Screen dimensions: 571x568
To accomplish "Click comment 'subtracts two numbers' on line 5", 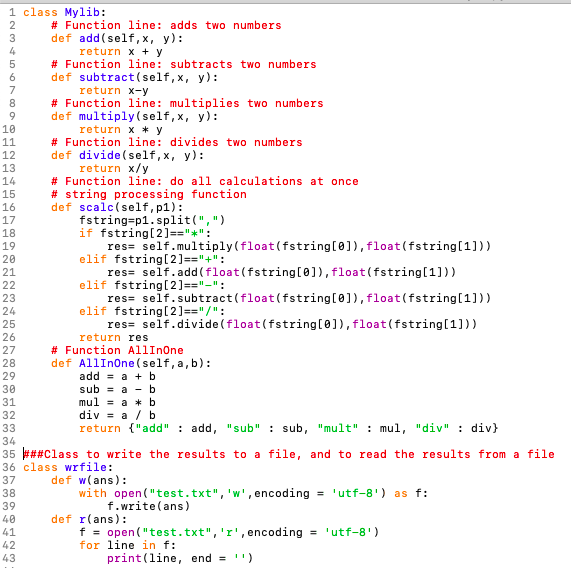I will [243, 64].
